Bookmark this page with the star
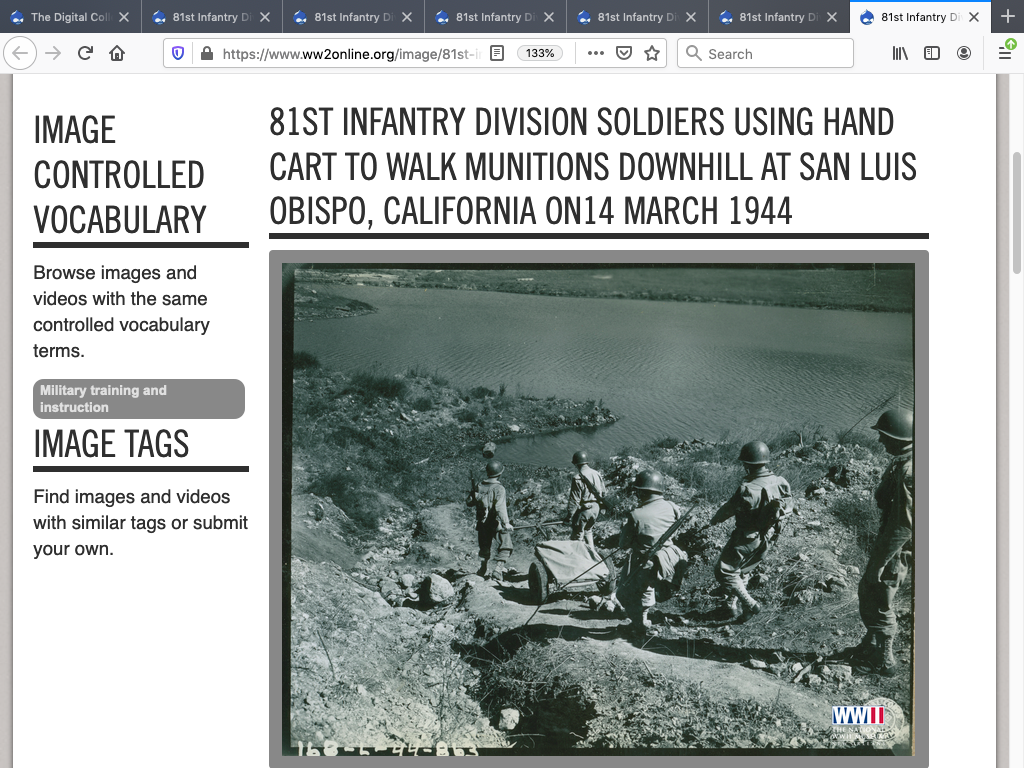This screenshot has height=768, width=1024. [652, 54]
